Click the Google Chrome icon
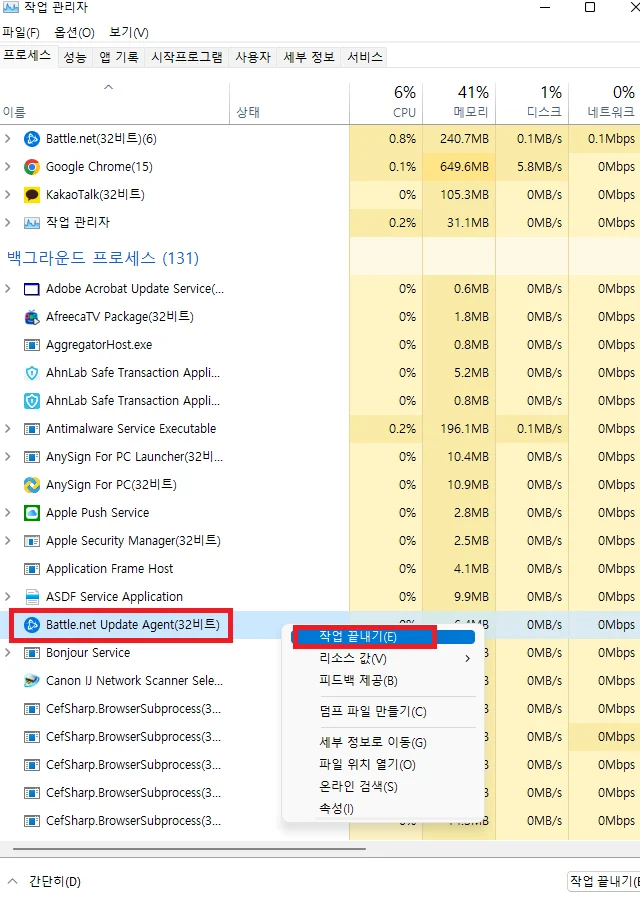The height and width of the screenshot is (902, 640). (x=32, y=167)
